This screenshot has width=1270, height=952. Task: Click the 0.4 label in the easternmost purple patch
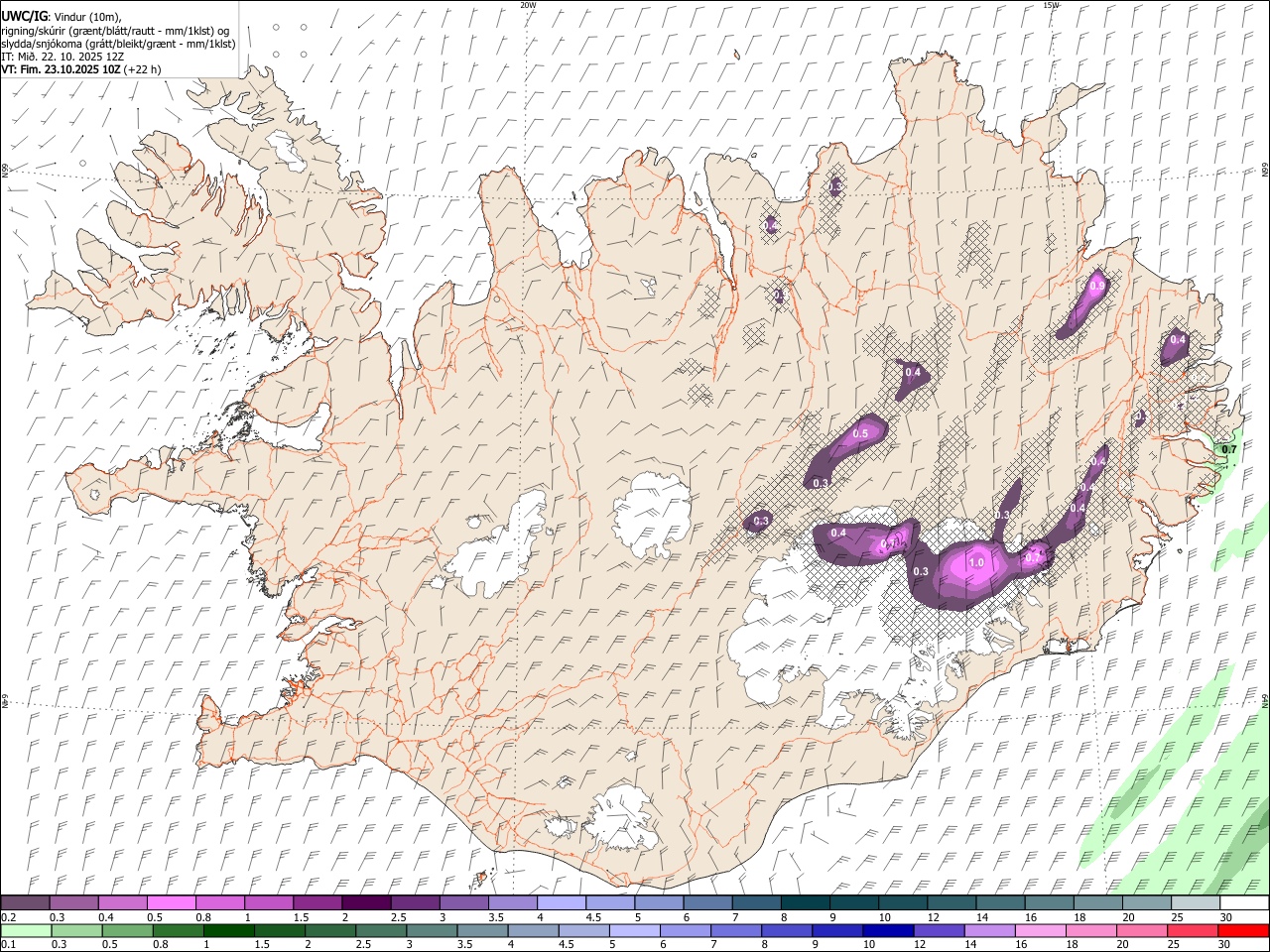1178,340
